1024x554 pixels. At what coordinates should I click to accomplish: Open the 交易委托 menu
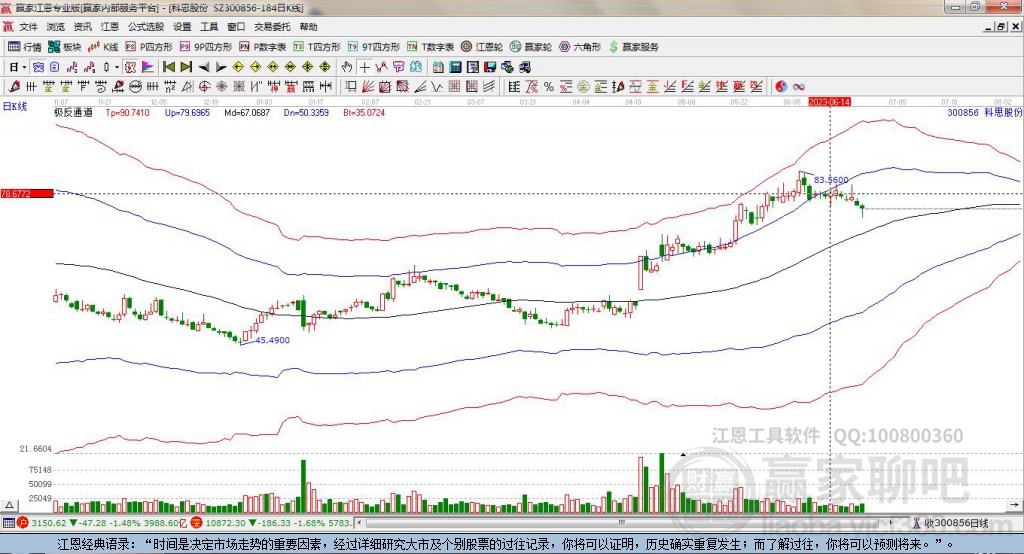coord(270,27)
